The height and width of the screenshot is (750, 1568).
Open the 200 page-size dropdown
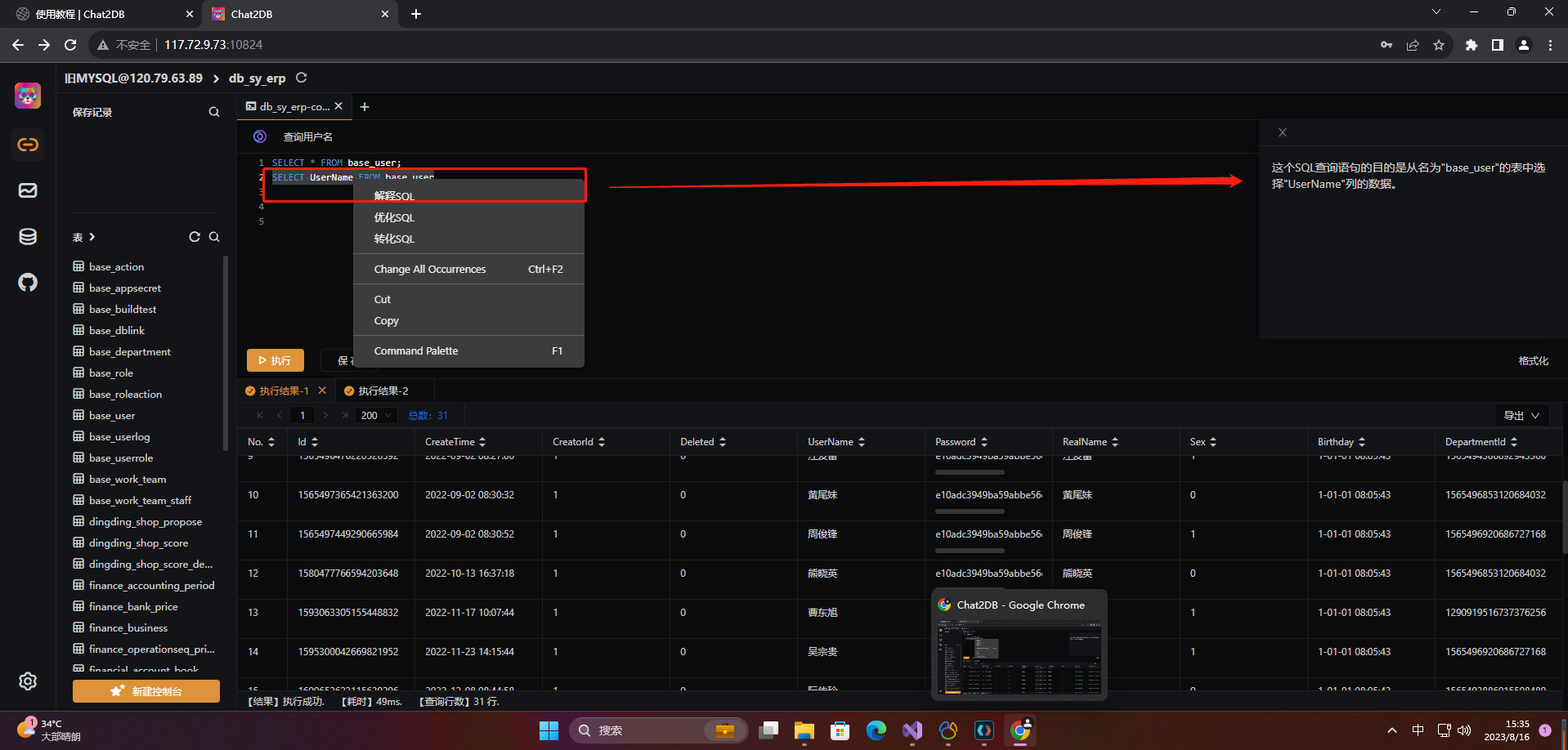[377, 415]
